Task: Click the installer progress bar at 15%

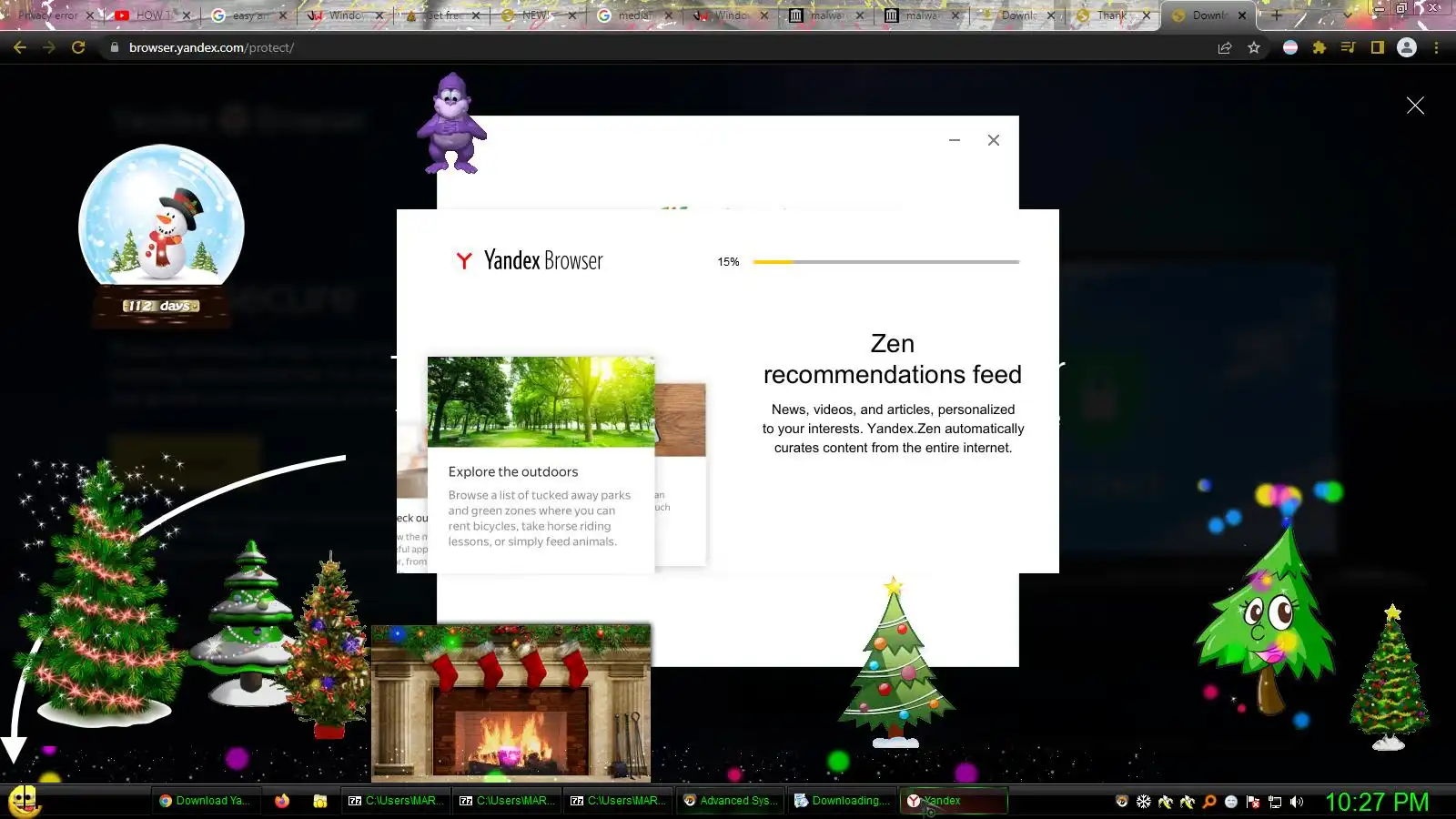Action: pyautogui.click(x=886, y=262)
